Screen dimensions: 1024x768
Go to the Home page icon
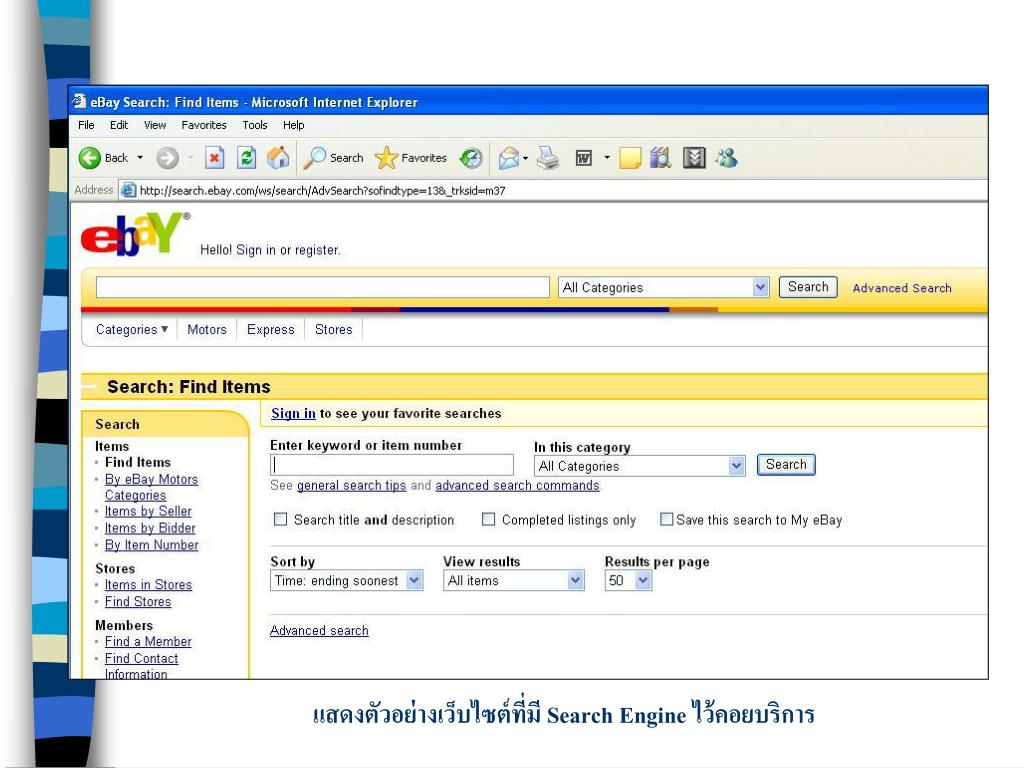pyautogui.click(x=278, y=157)
